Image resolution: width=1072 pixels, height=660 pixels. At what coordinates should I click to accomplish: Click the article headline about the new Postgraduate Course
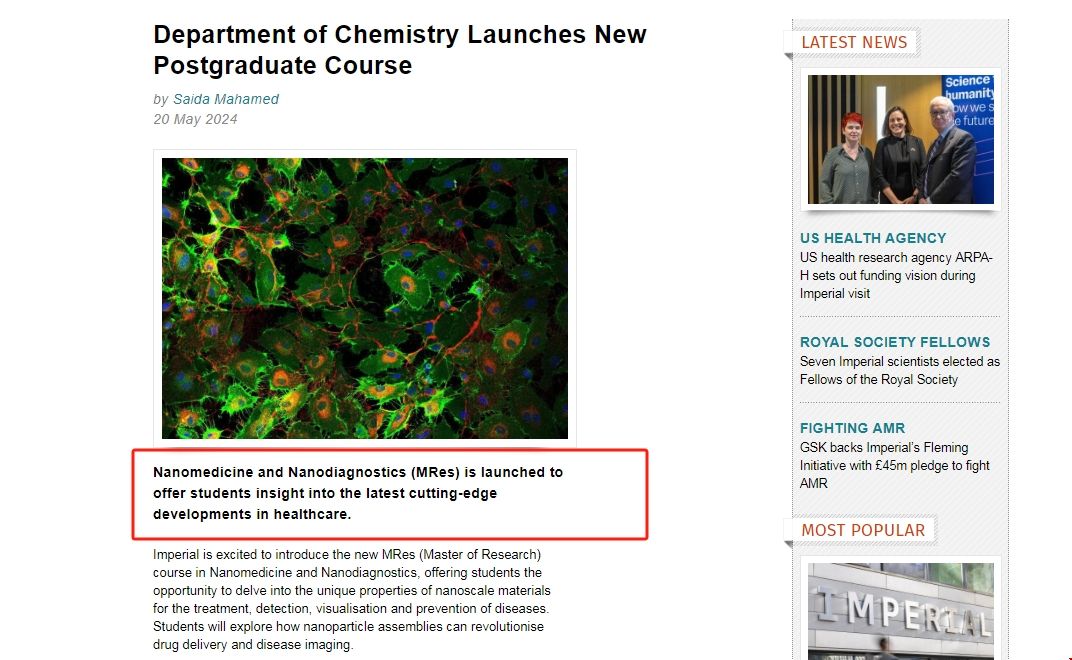click(399, 50)
